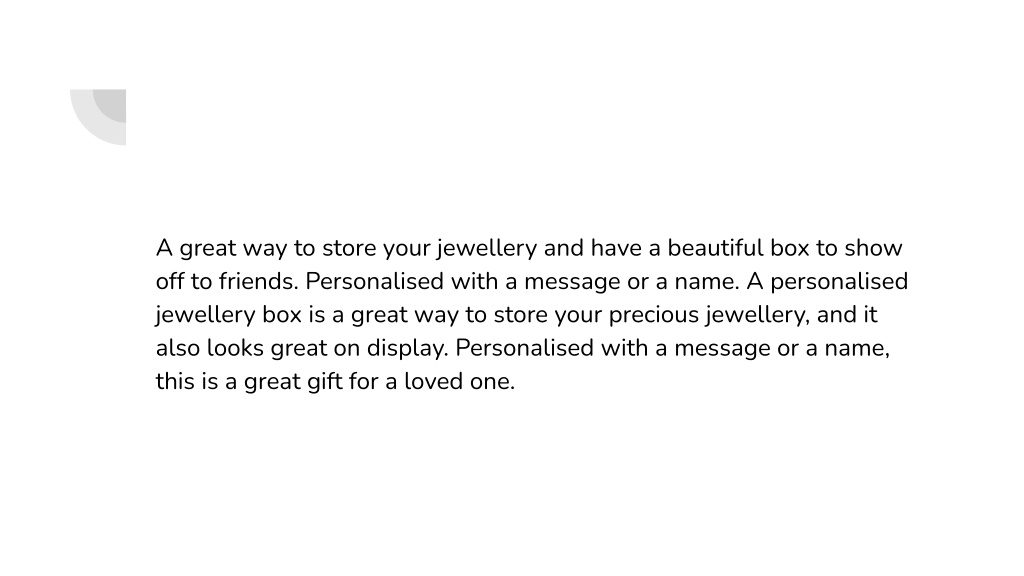Place cursor on the word "precious"
This screenshot has width=1024, height=576.
click(654, 315)
